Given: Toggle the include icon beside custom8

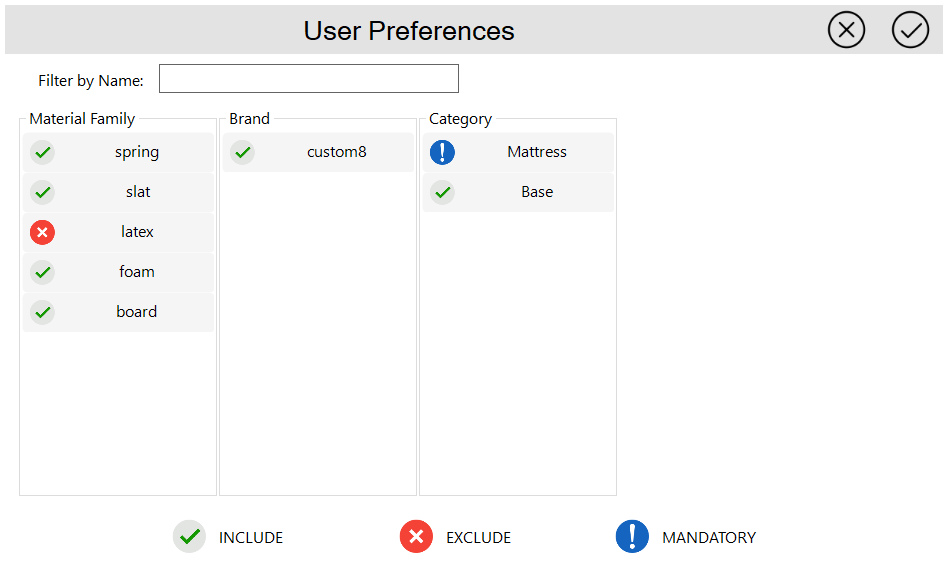Looking at the screenshot, I should point(242,152).
